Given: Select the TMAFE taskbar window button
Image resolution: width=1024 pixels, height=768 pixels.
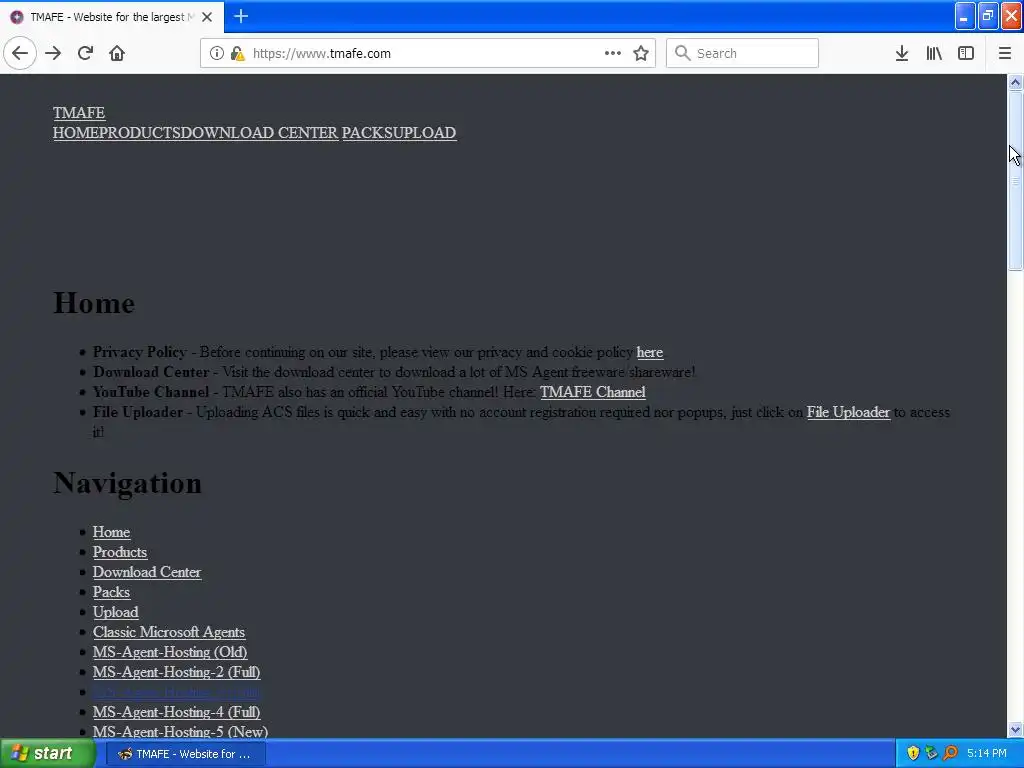Looking at the screenshot, I should click(185, 754).
